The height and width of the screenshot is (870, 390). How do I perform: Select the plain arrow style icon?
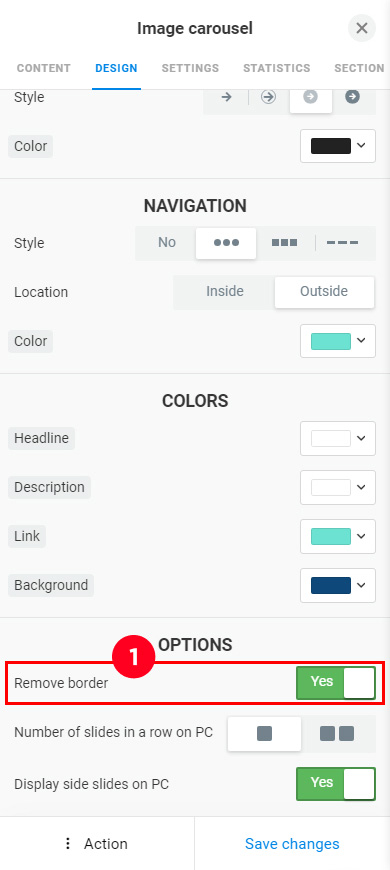(x=226, y=97)
